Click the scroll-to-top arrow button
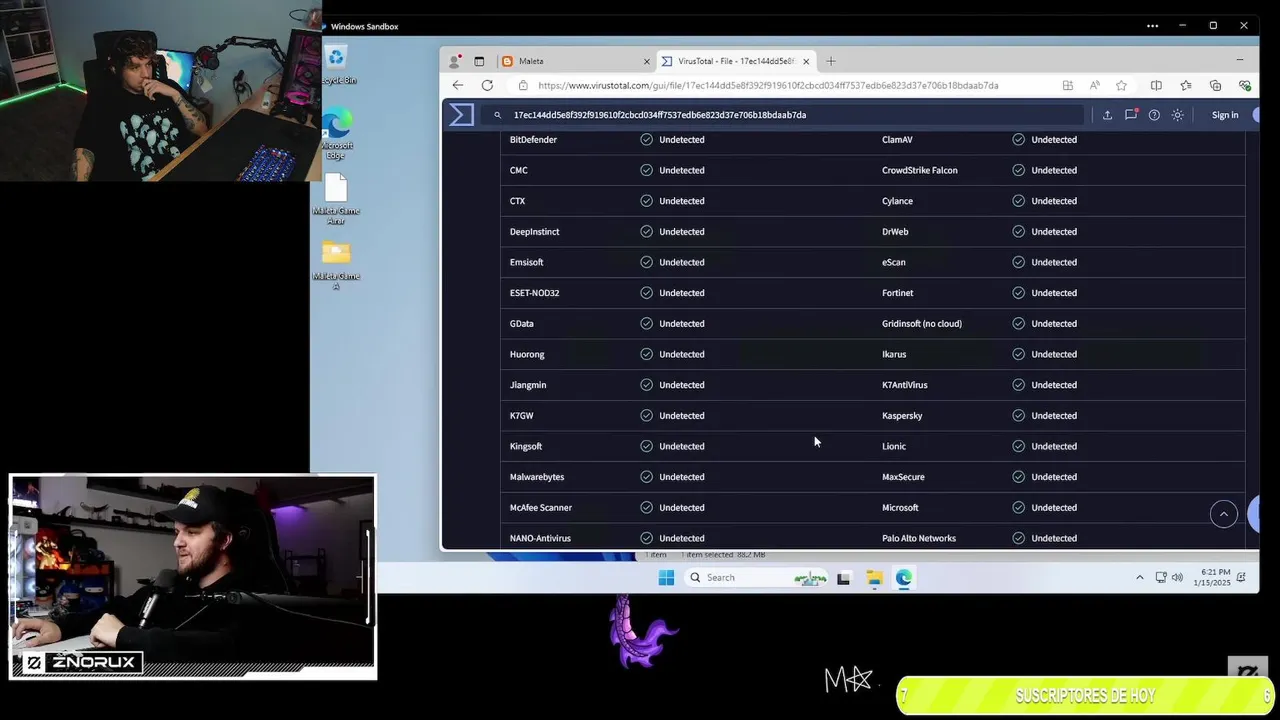The image size is (1280, 720). pyautogui.click(x=1224, y=514)
